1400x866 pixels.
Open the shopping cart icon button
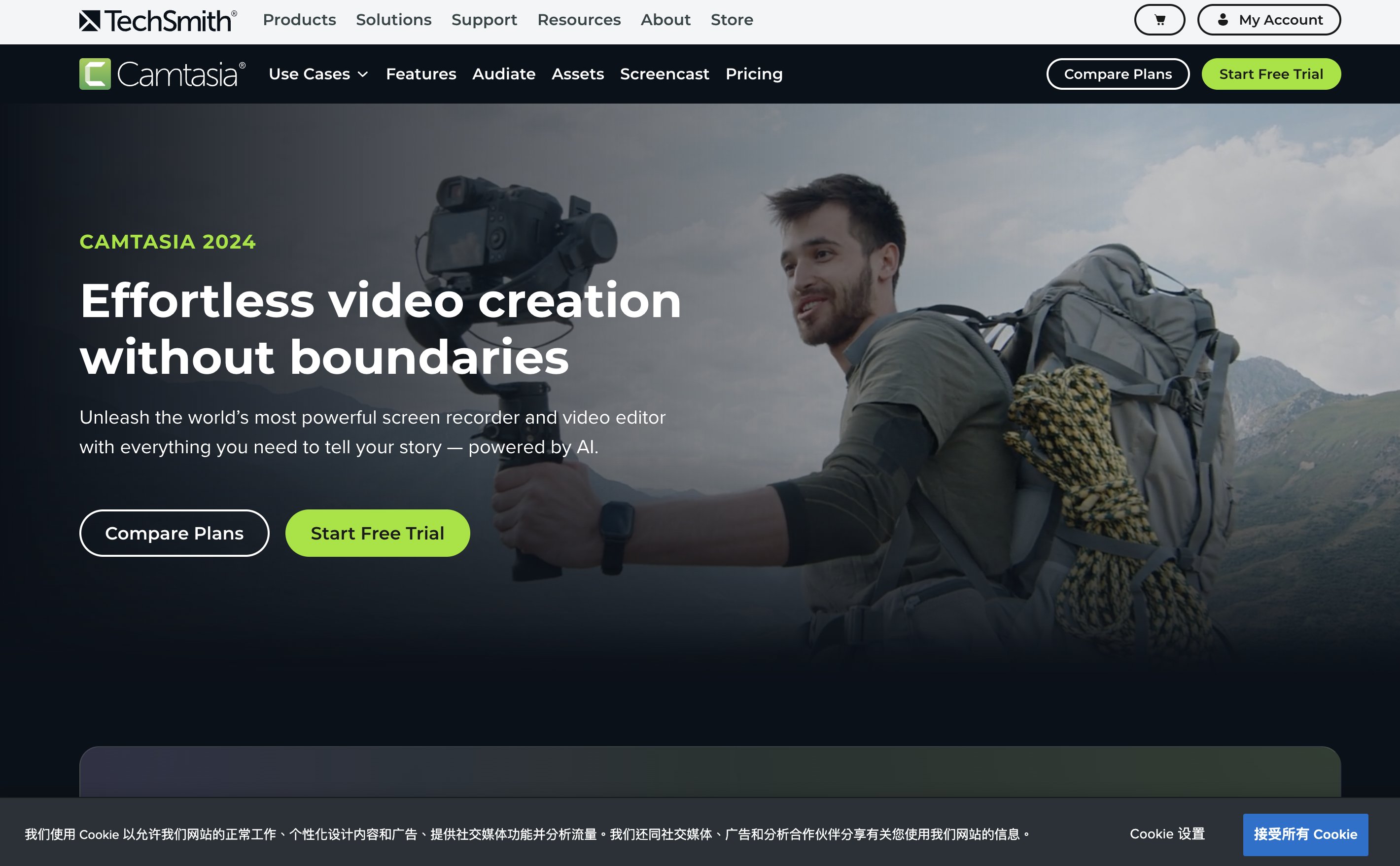[x=1159, y=20]
